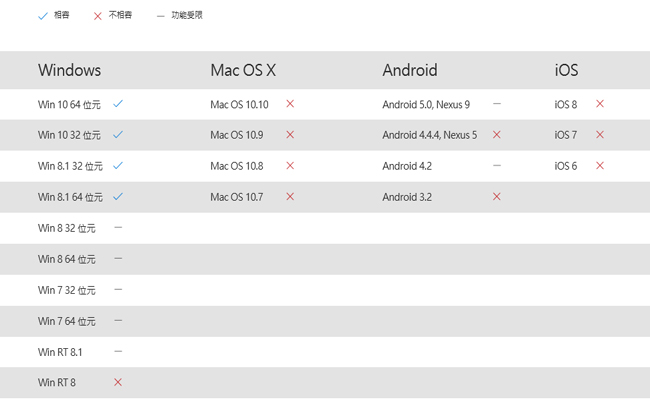Click the red X beside Mac OS 10.8
650x400 pixels.
[x=290, y=165]
